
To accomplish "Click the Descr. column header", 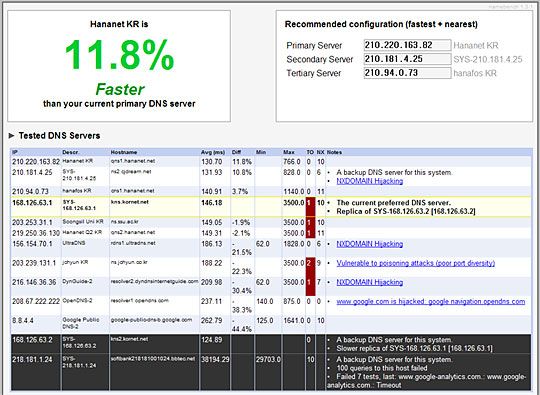I will pyautogui.click(x=71, y=152).
